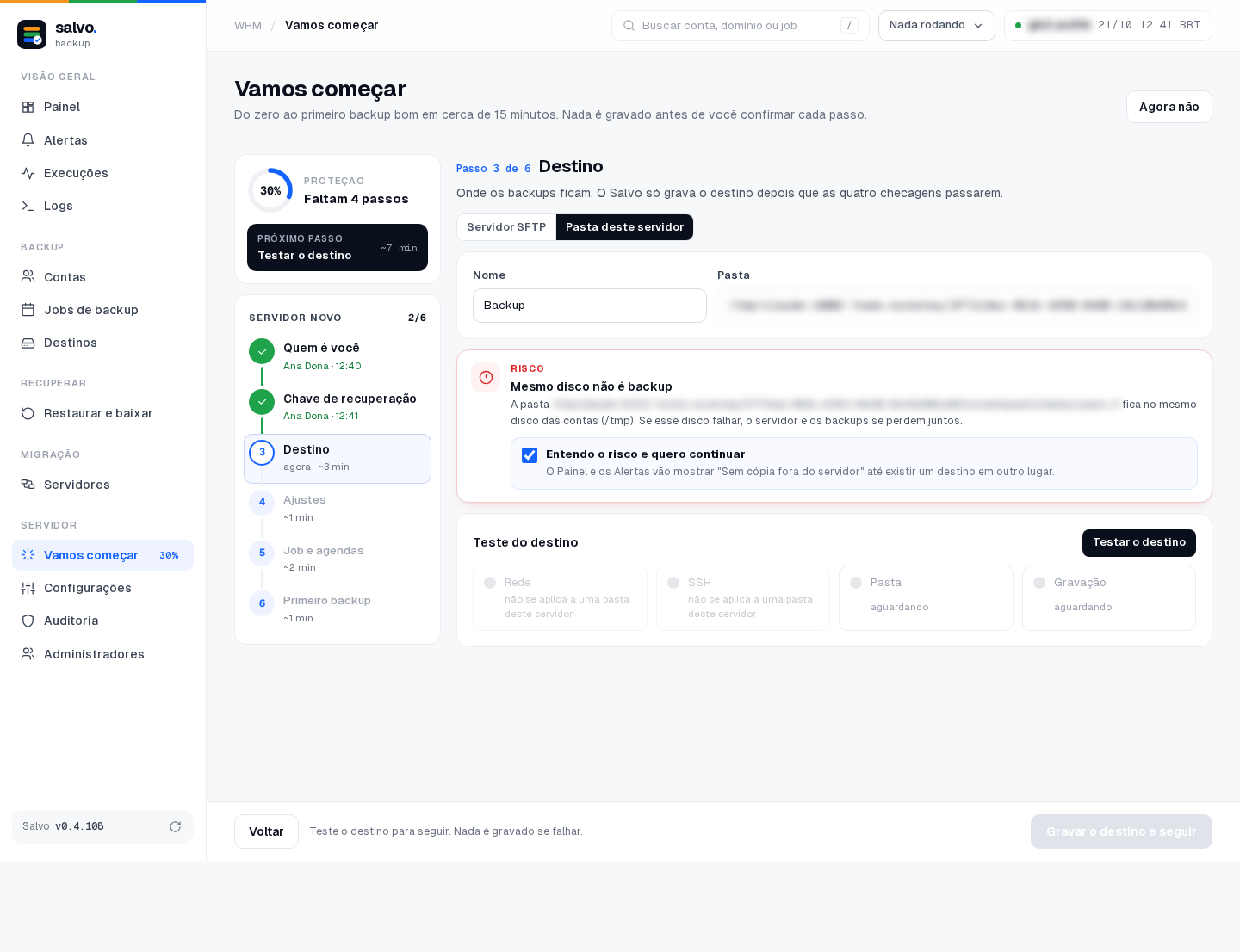Viewport: 1240px width, 952px height.
Task: Open the Destinos drive icon
Action: click(x=28, y=343)
